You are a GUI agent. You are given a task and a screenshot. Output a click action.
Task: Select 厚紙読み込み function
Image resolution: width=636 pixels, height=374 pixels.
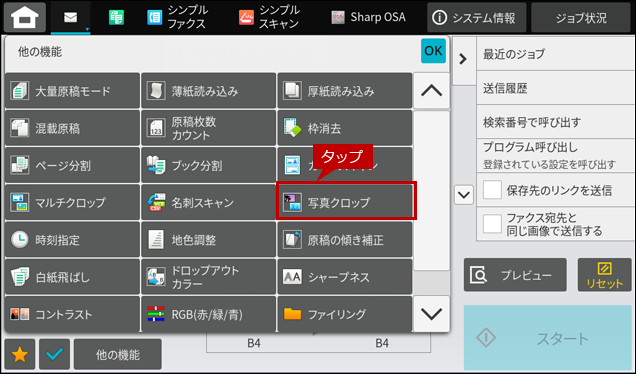pos(345,91)
